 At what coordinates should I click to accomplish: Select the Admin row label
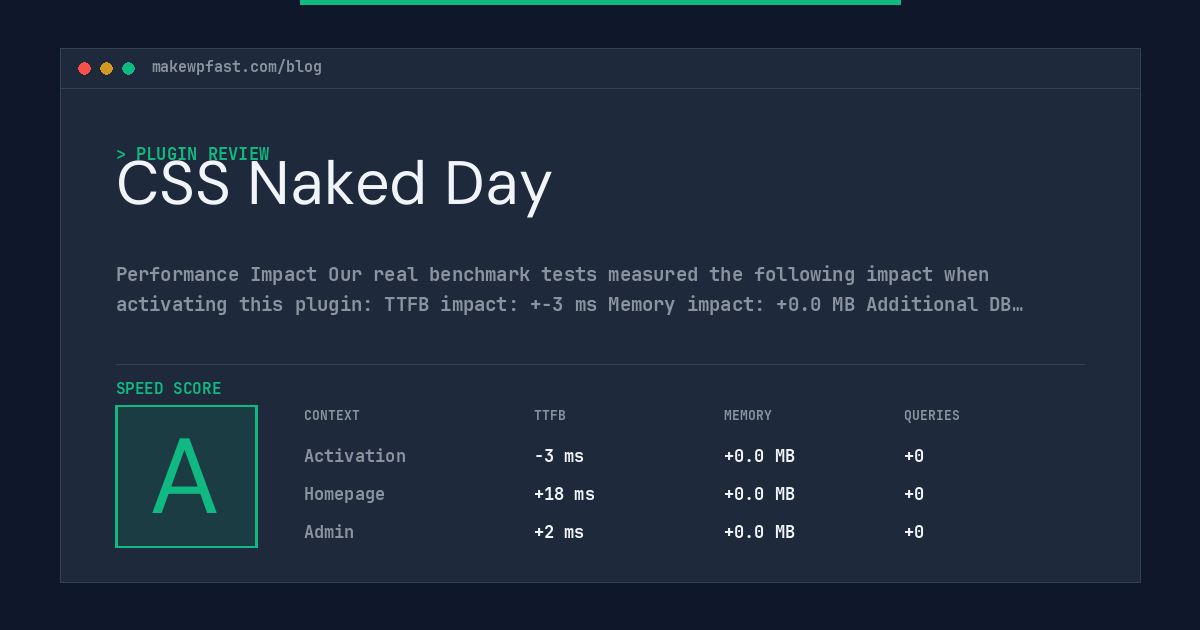329,532
